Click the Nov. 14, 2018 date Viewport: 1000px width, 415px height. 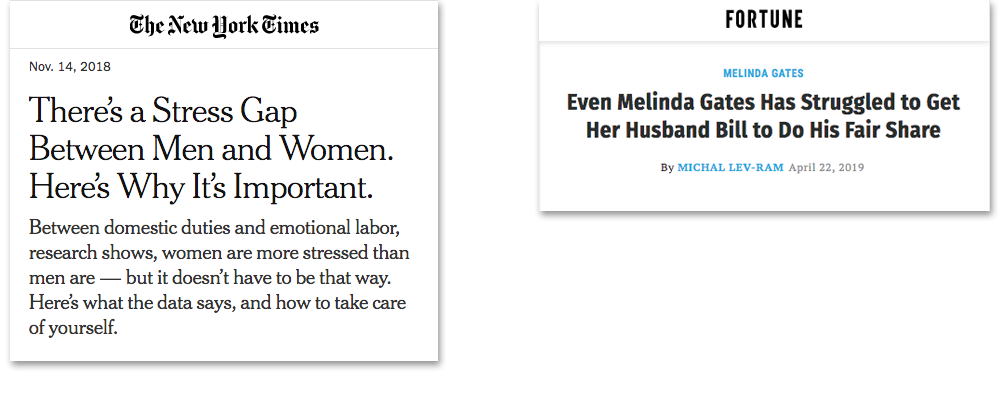pos(70,66)
